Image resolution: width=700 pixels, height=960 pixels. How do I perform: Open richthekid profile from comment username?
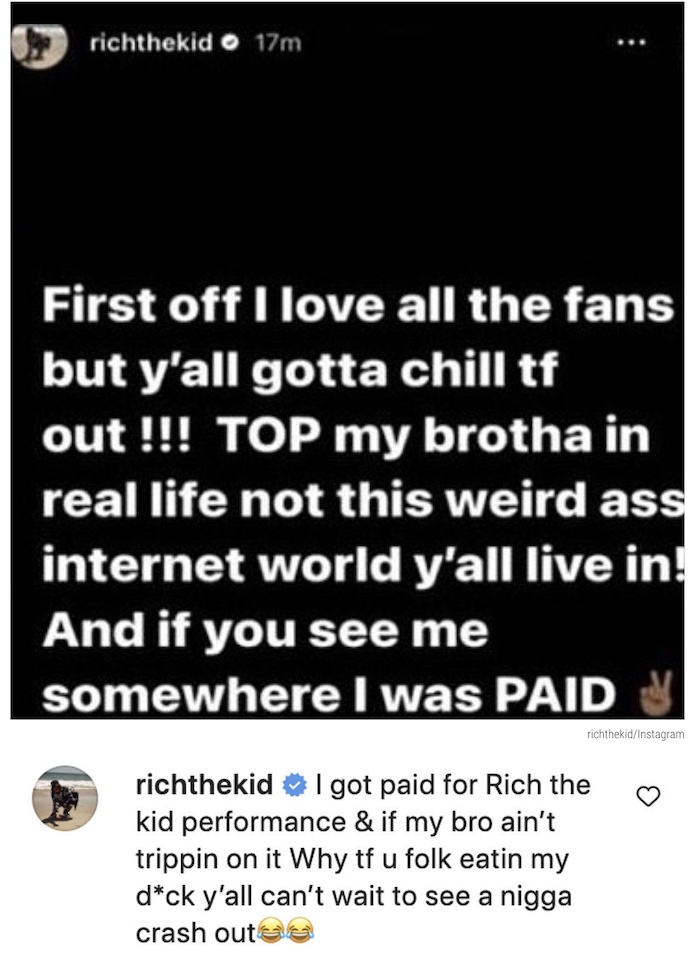[205, 785]
